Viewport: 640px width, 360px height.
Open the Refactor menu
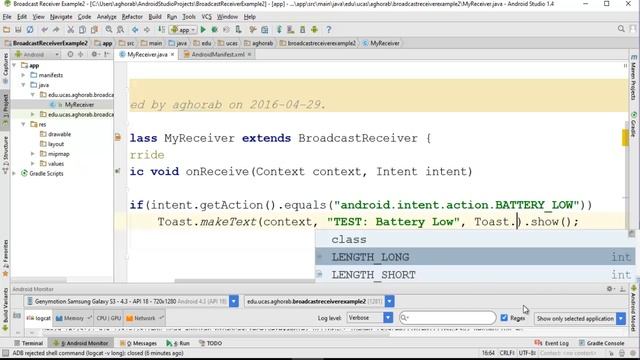click(132, 17)
